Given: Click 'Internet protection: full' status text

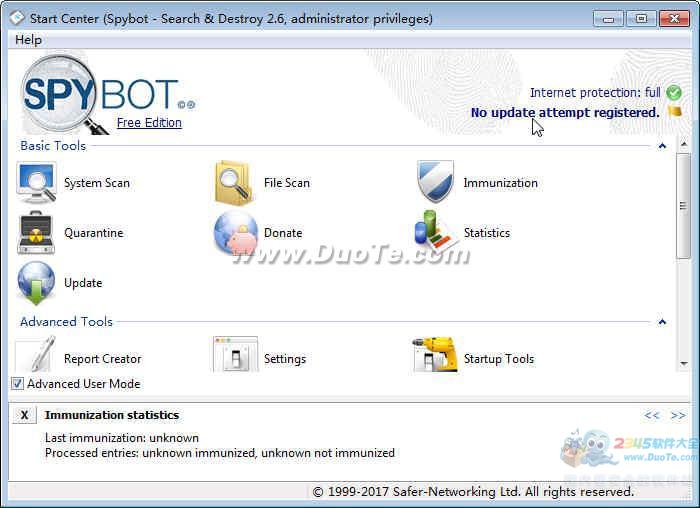Looking at the screenshot, I should click(x=595, y=93).
